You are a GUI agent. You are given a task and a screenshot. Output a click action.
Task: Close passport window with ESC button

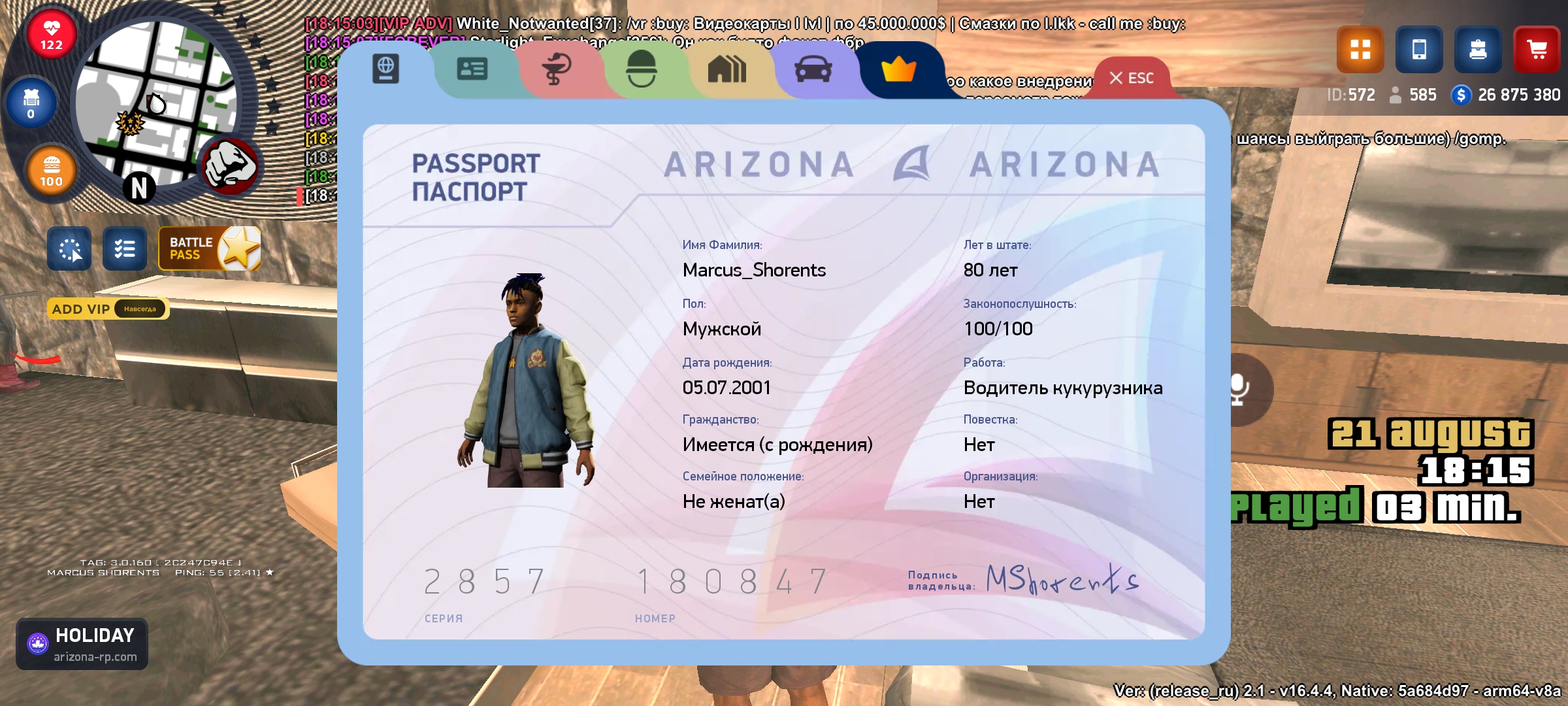(x=1132, y=78)
